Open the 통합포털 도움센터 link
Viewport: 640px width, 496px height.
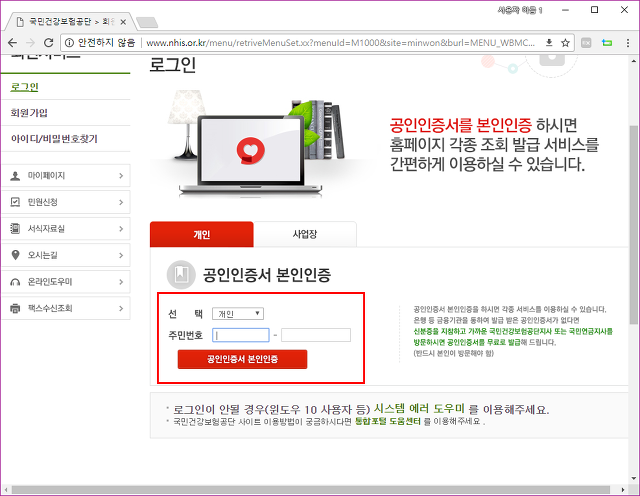pos(388,421)
